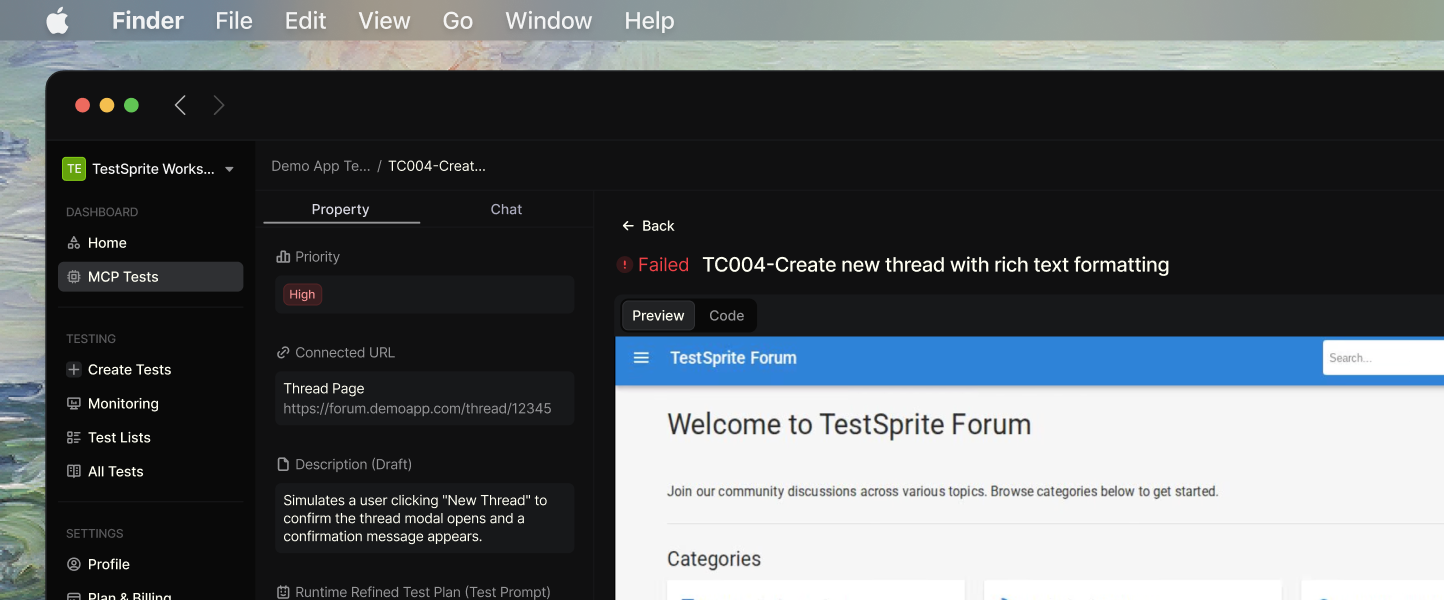Click the Welcome to TestSprite Forum heading
Image resolution: width=1444 pixels, height=600 pixels.
849,424
